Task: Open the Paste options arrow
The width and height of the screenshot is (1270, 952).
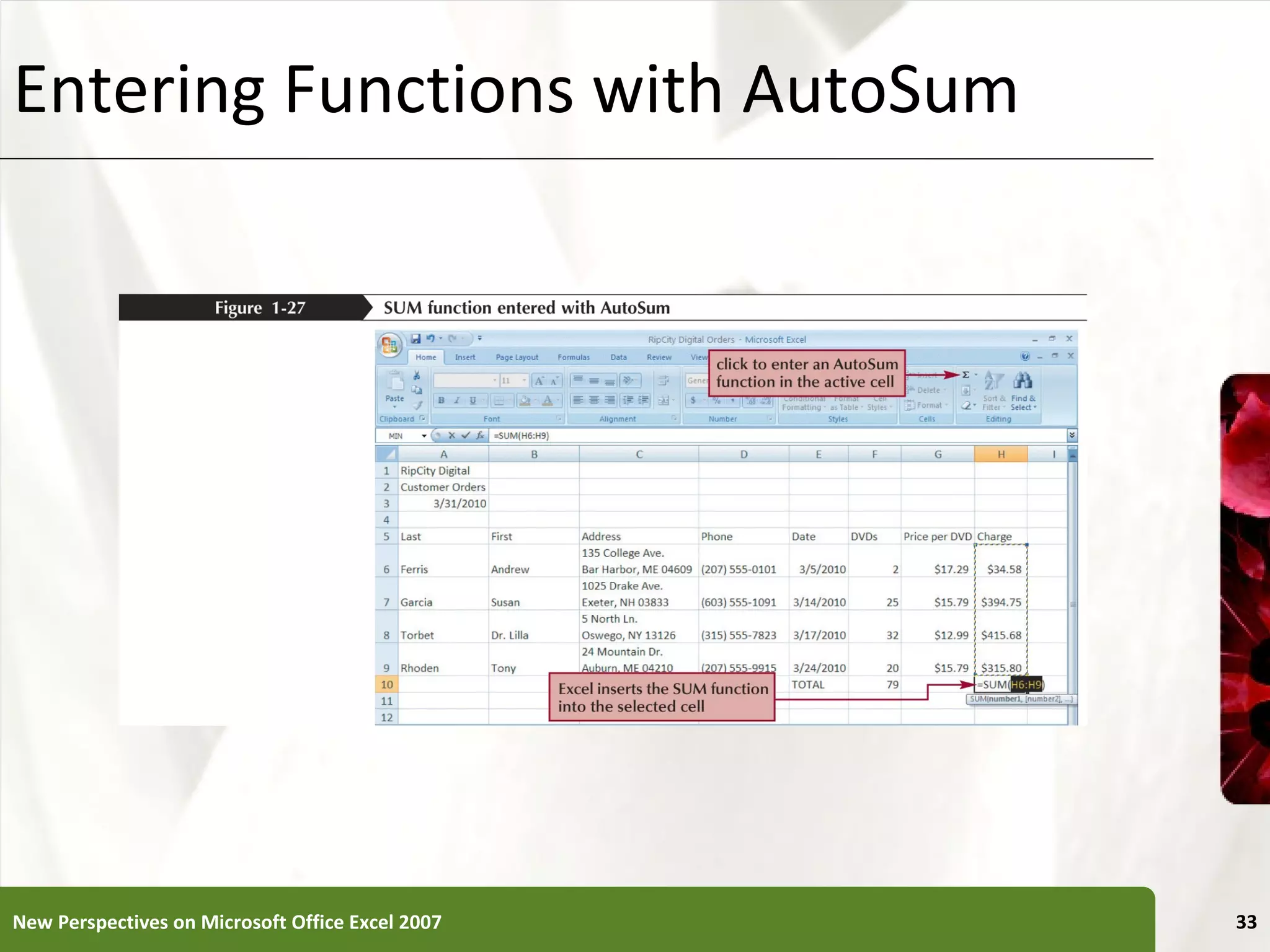Action: click(x=394, y=407)
